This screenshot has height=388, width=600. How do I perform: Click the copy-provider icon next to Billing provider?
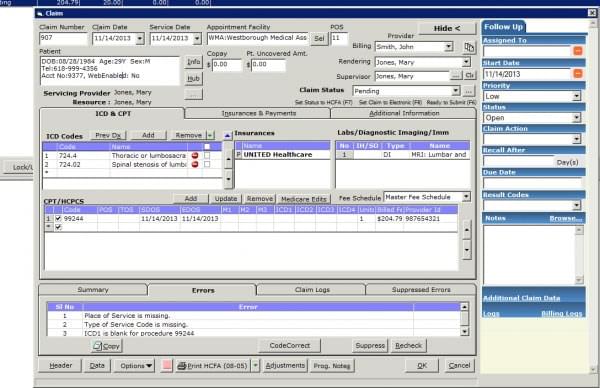[469, 47]
